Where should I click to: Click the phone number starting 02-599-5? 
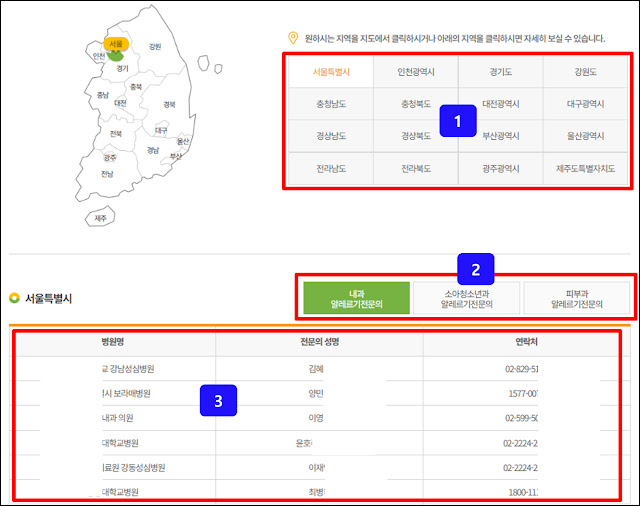[x=521, y=418]
